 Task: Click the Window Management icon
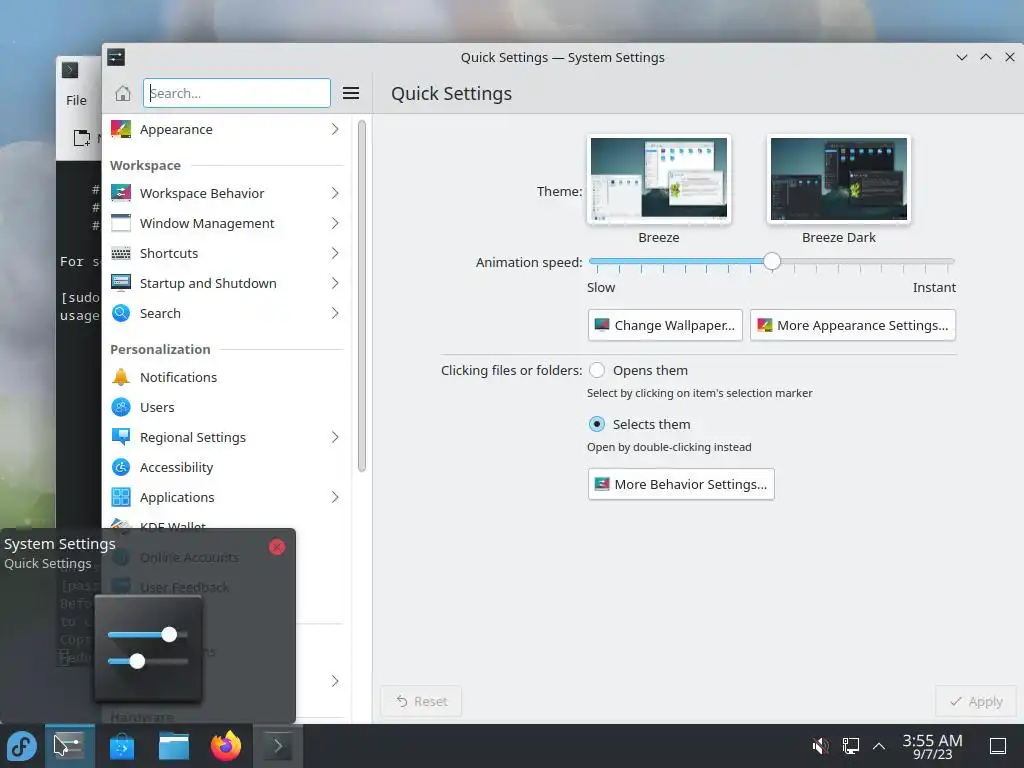(121, 223)
